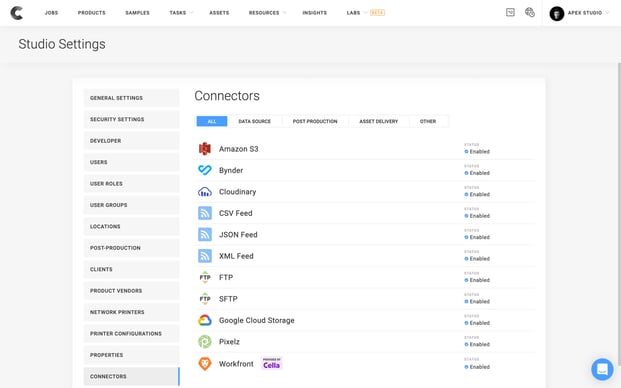The height and width of the screenshot is (388, 621).
Task: Open General Settings section
Action: [131, 98]
